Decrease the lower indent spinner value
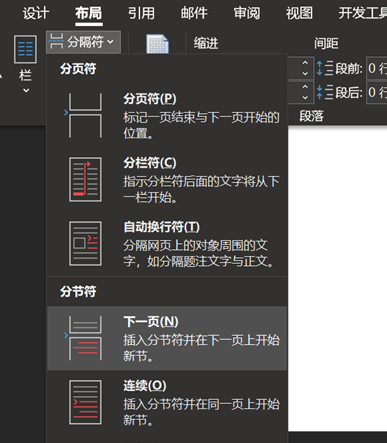Image resolution: width=387 pixels, height=443 pixels. (x=305, y=97)
